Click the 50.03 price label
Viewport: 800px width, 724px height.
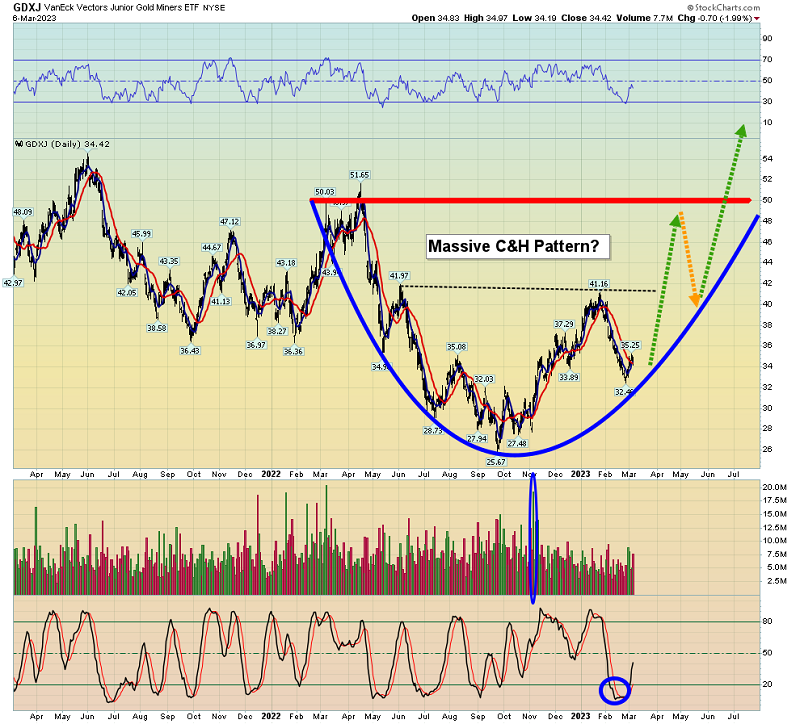tap(324, 192)
